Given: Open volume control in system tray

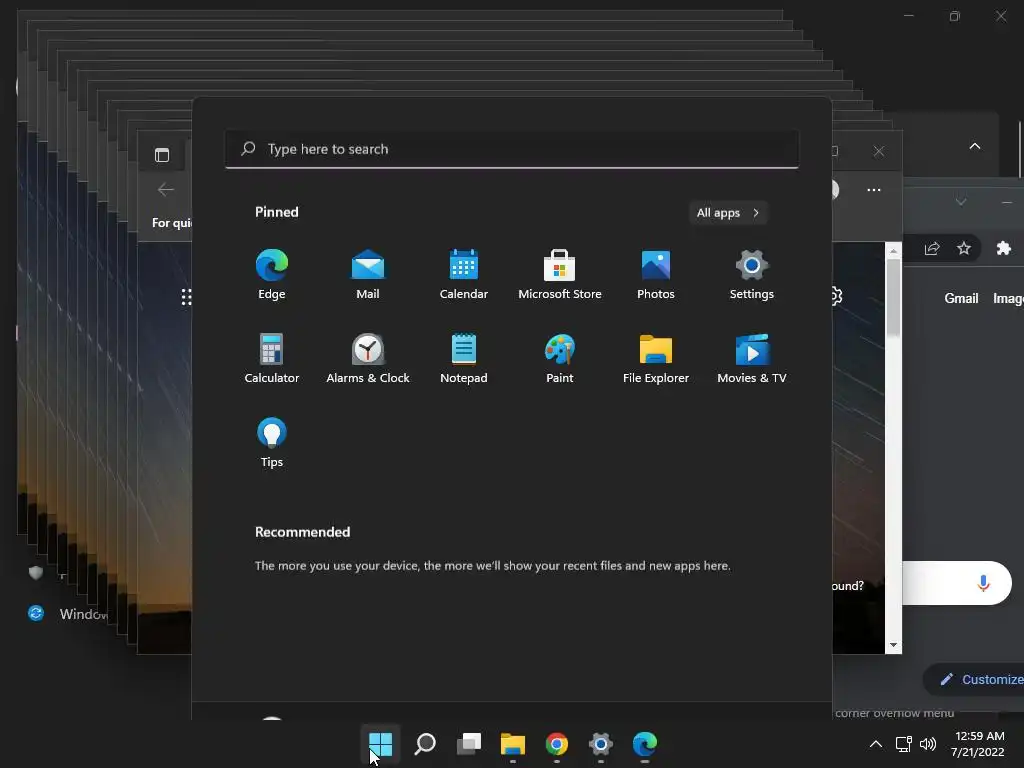Looking at the screenshot, I should click(x=927, y=744).
